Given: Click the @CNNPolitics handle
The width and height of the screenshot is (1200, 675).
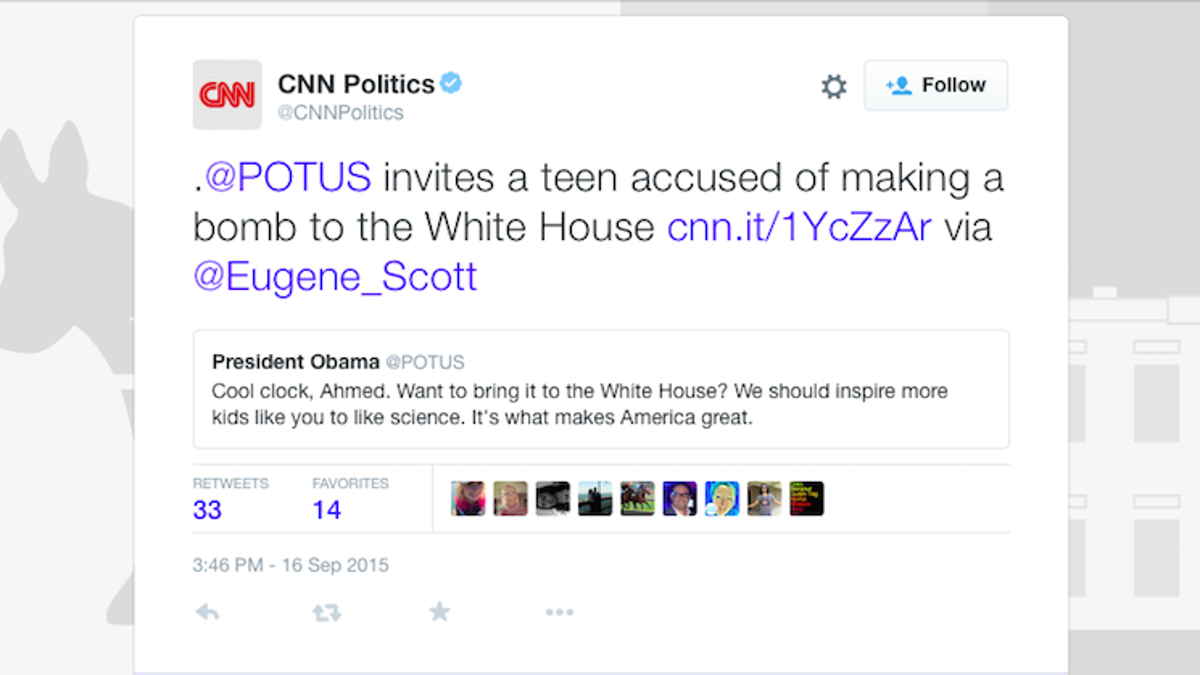Looking at the screenshot, I should pos(341,113).
